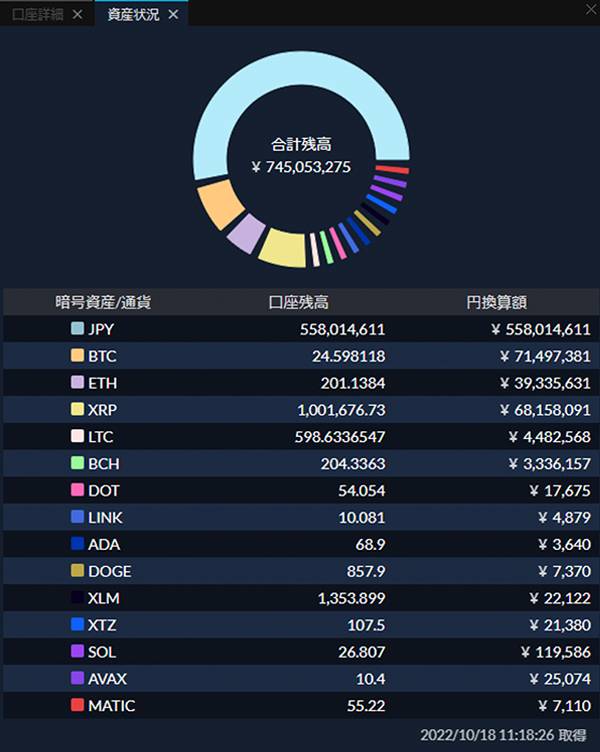The image size is (600, 752).
Task: Click the BTC orange color swatch
Action: 77,355
